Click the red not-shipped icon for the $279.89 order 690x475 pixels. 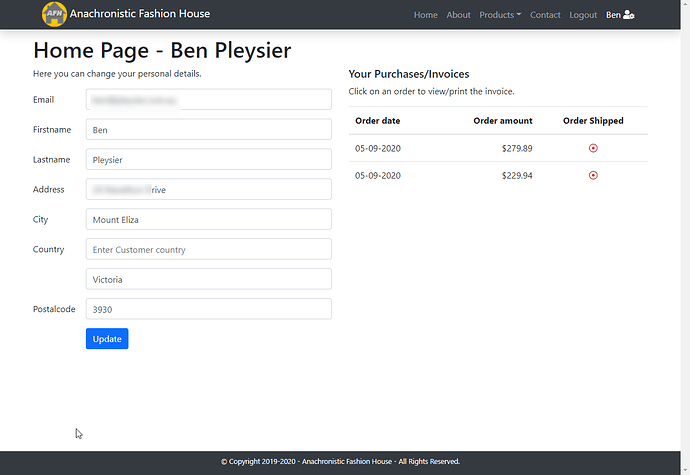(x=593, y=148)
